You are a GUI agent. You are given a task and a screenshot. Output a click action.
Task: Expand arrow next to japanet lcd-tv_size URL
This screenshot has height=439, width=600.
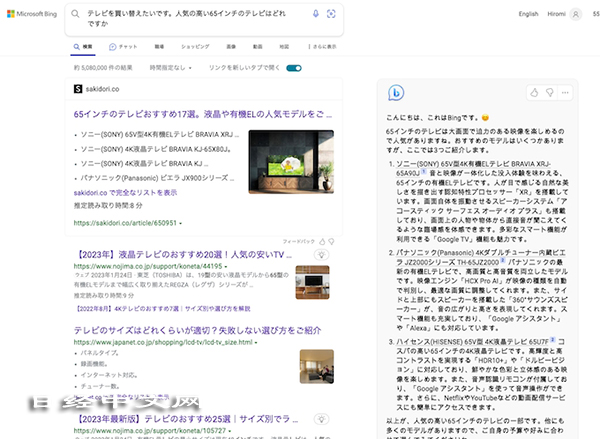256,343
